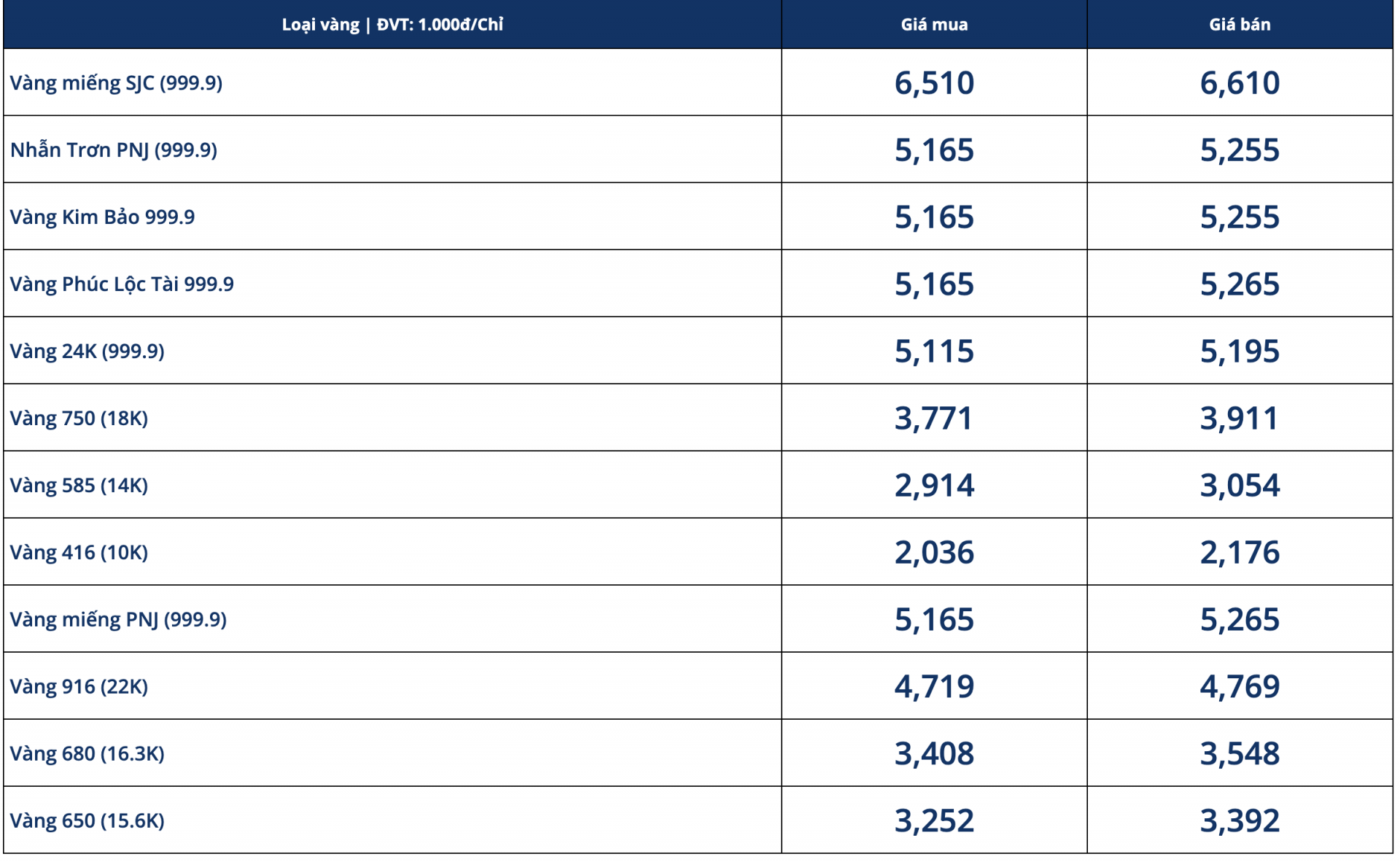Click the 'Vàng 916 (22K)' label
1400x862 pixels.
pos(79,687)
